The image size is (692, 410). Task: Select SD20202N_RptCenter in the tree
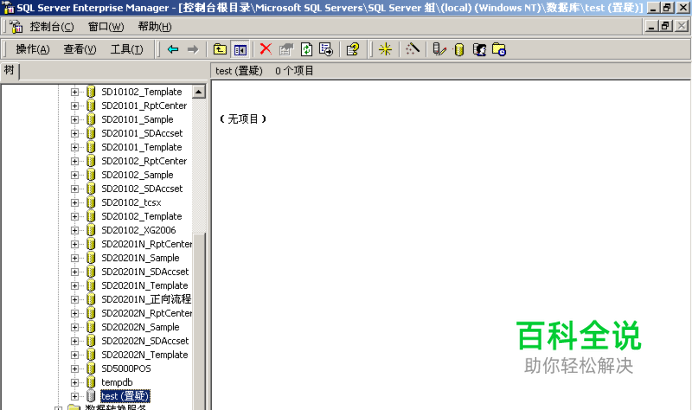coord(147,313)
